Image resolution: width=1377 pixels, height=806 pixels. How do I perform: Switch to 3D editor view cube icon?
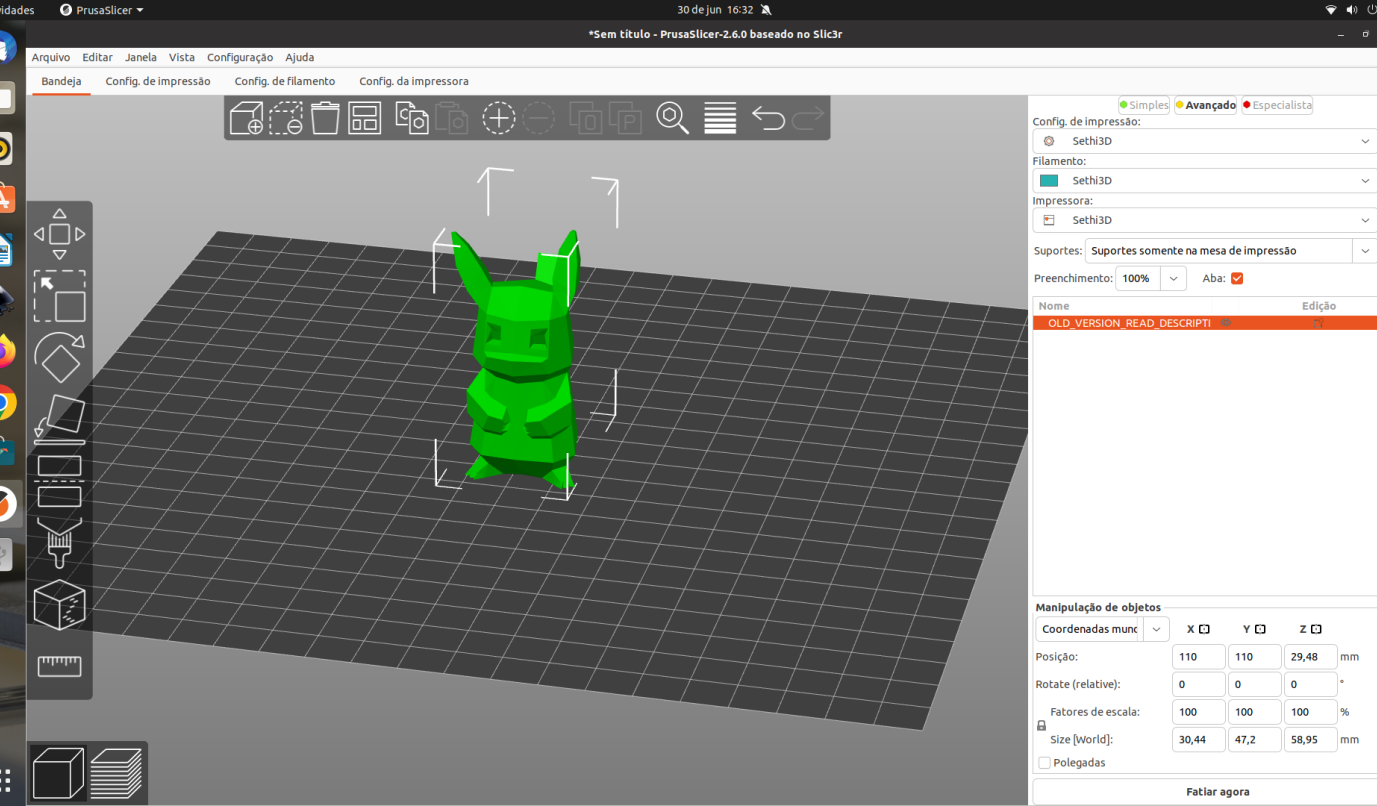point(59,773)
